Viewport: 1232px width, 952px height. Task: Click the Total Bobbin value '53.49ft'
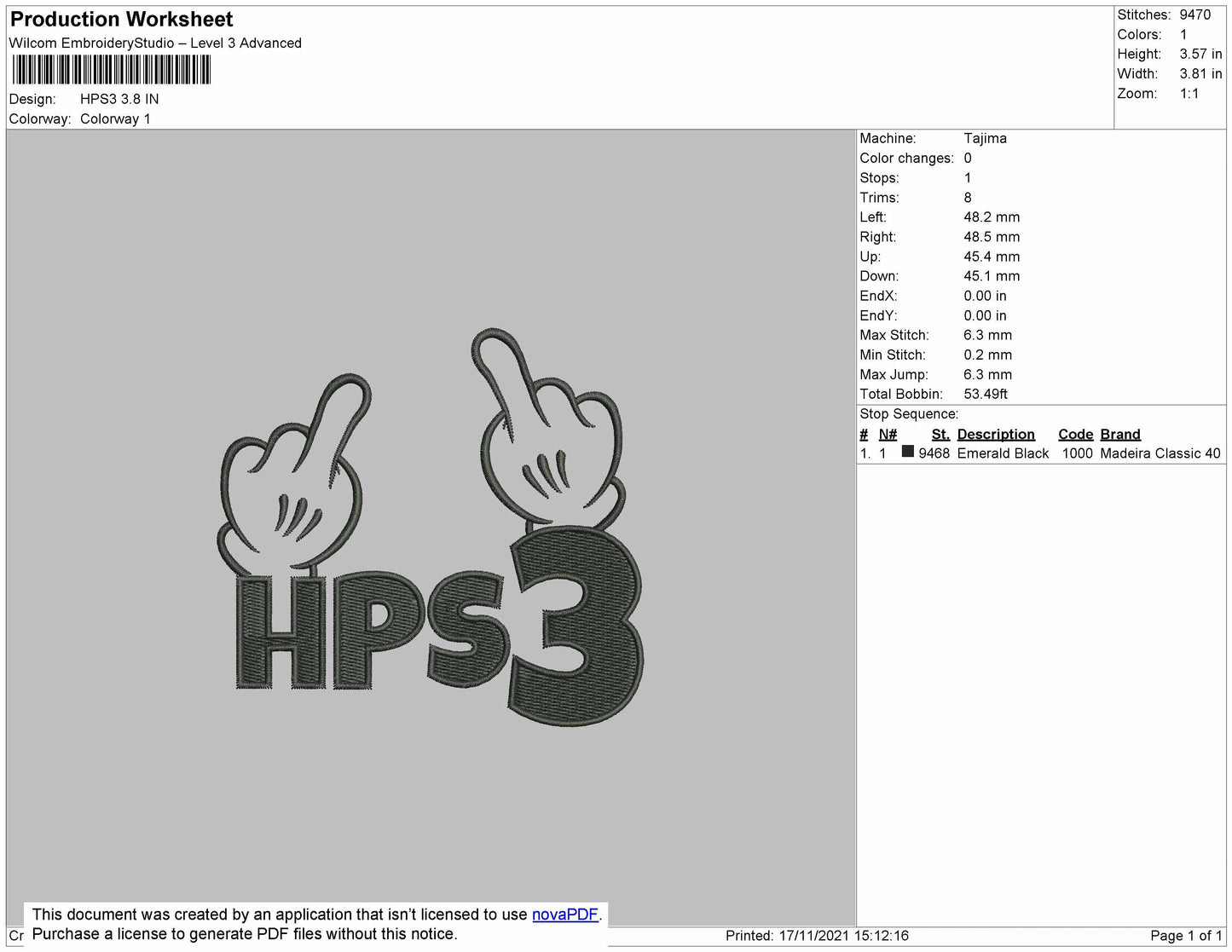tap(986, 394)
